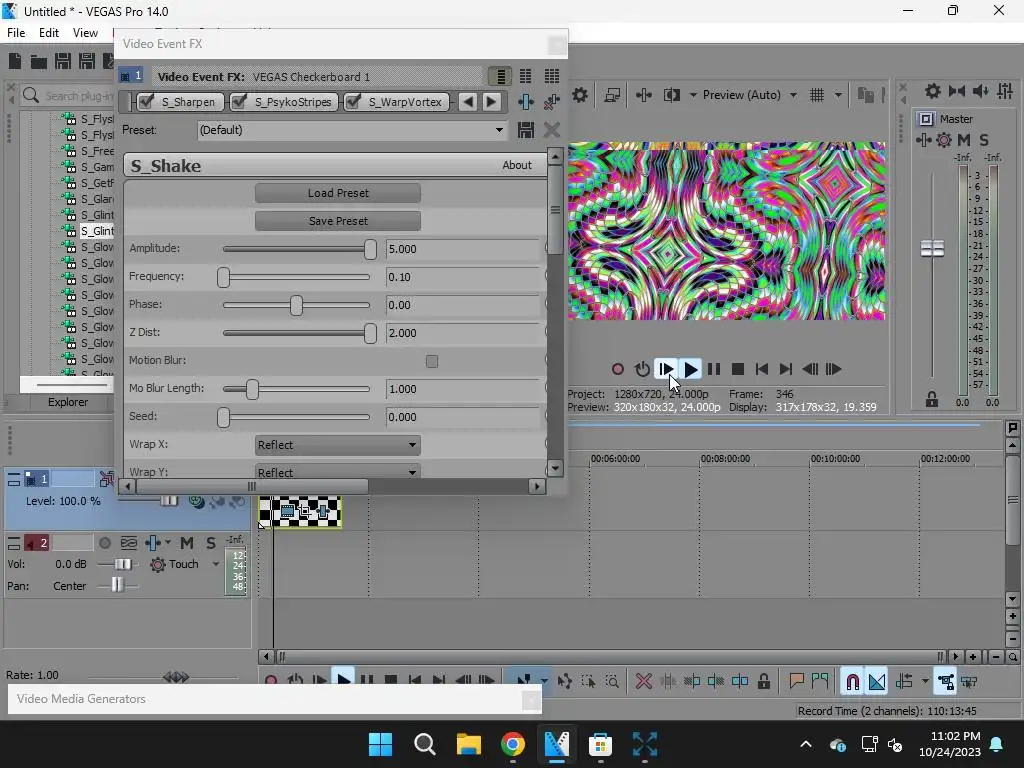This screenshot has width=1024, height=768.
Task: Open the Wrap Y Reflect dropdown
Action: click(338, 471)
